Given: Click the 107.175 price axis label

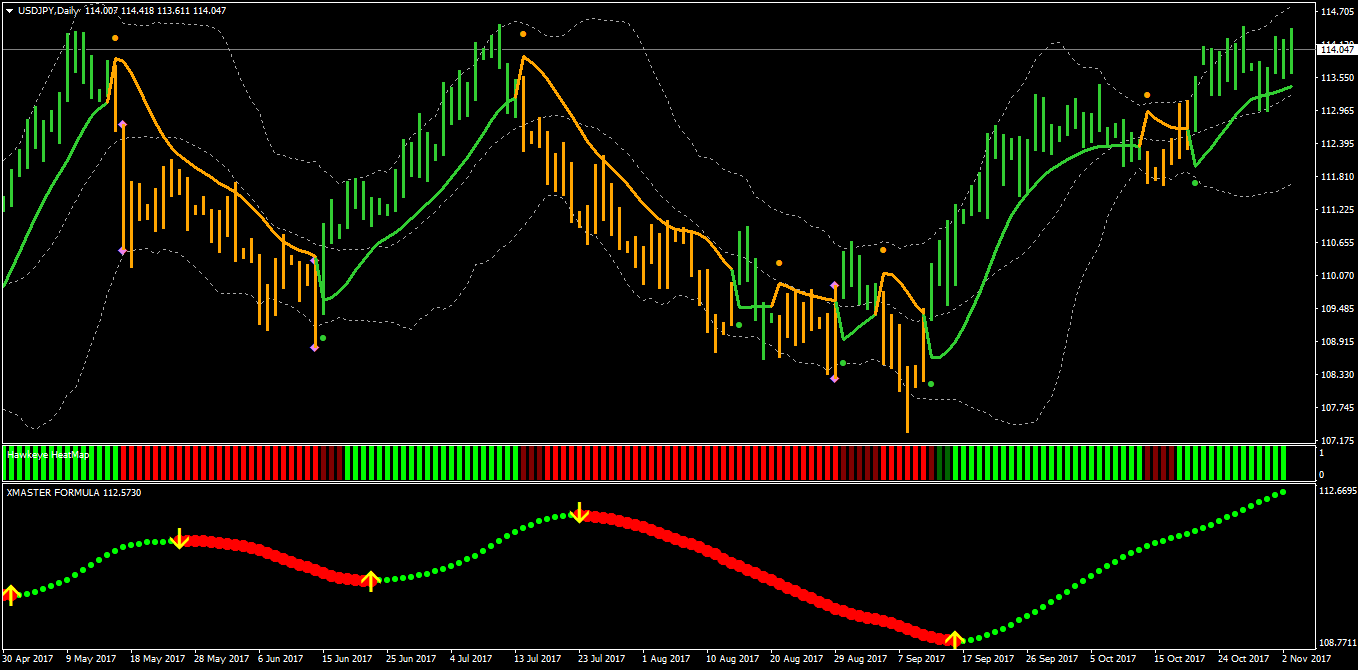Looking at the screenshot, I should click(x=1336, y=441).
